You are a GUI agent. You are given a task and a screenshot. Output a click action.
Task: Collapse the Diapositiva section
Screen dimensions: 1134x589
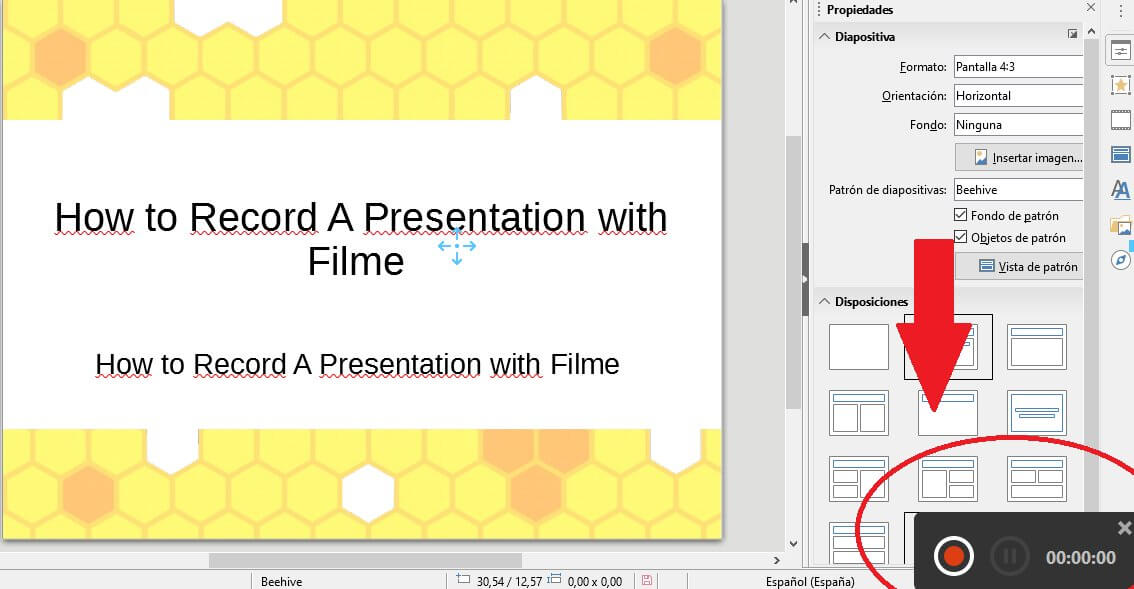[824, 36]
